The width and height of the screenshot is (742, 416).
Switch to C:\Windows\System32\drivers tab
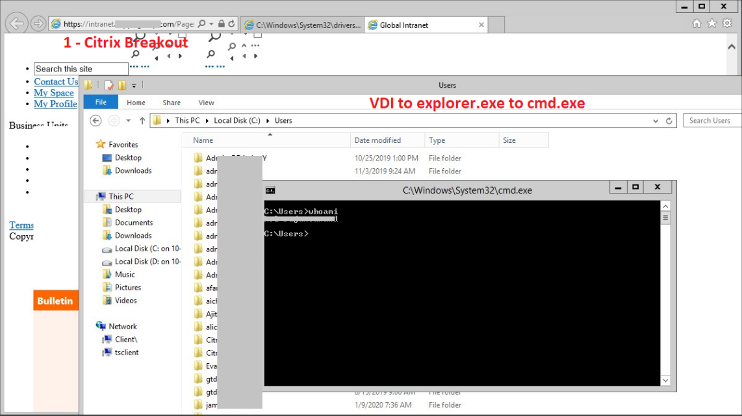pyautogui.click(x=303, y=25)
